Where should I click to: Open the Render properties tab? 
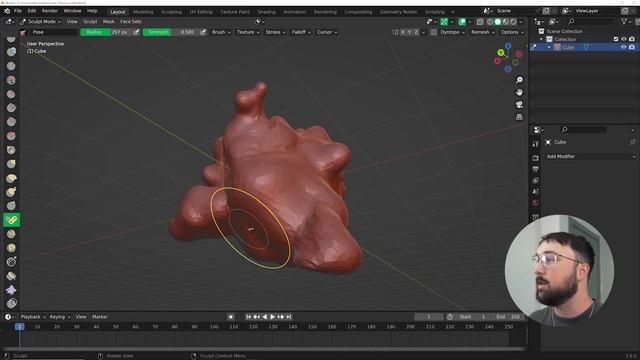click(x=536, y=158)
